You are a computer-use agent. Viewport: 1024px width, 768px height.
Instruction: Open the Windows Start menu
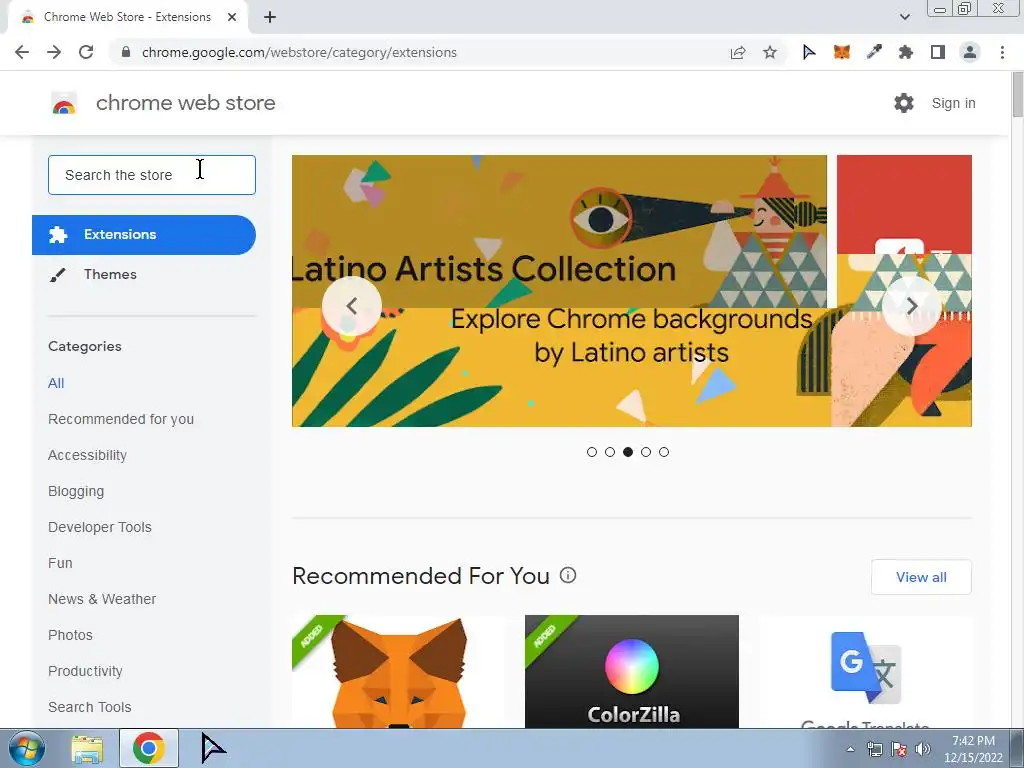pos(26,748)
